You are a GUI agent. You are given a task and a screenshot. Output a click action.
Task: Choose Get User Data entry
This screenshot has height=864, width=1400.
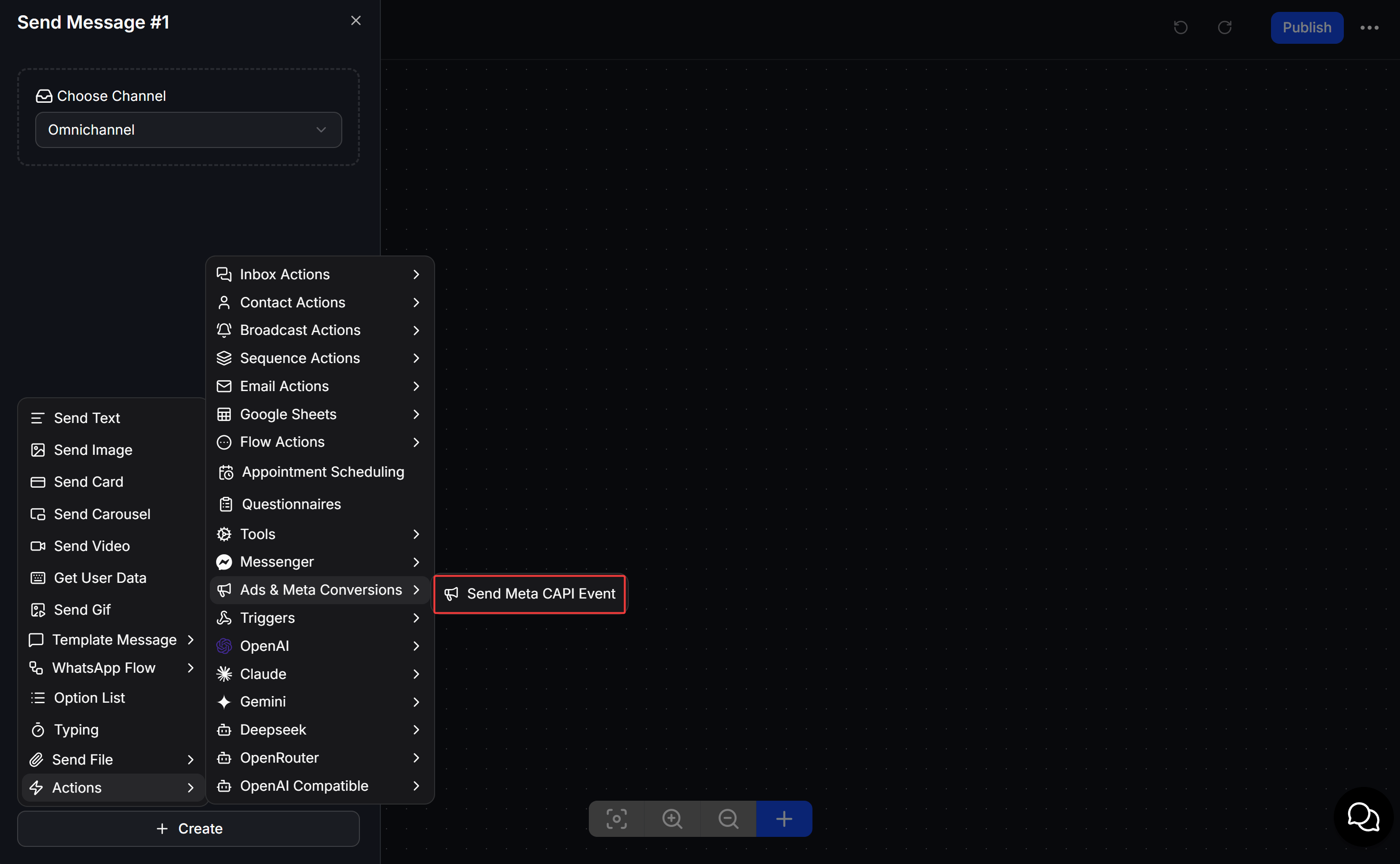(113, 578)
